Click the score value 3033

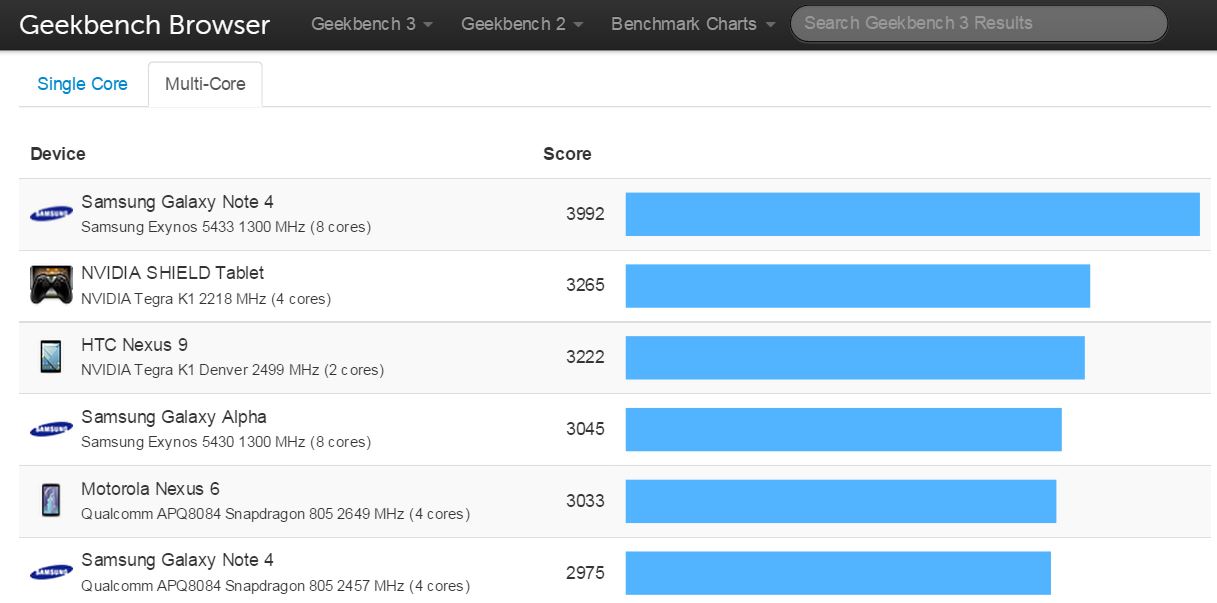[585, 501]
